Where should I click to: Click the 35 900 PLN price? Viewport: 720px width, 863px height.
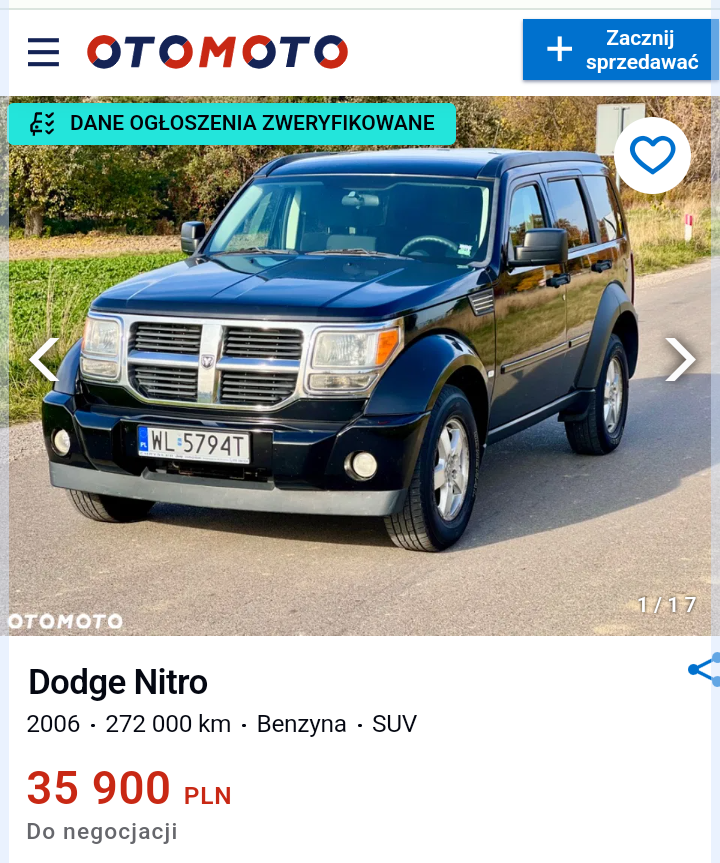pos(129,788)
